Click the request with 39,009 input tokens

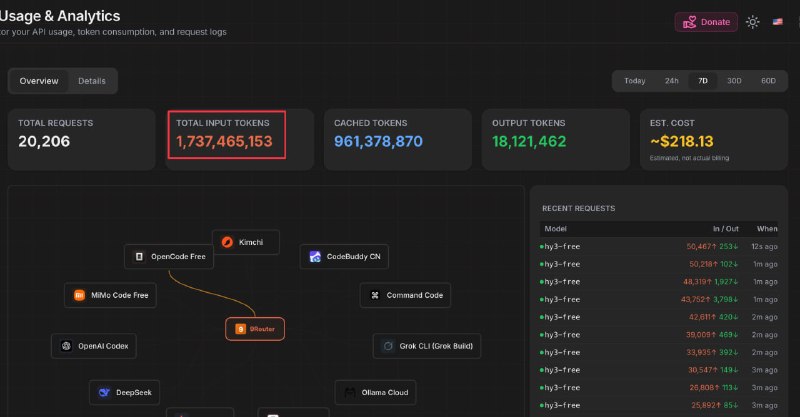coord(659,335)
